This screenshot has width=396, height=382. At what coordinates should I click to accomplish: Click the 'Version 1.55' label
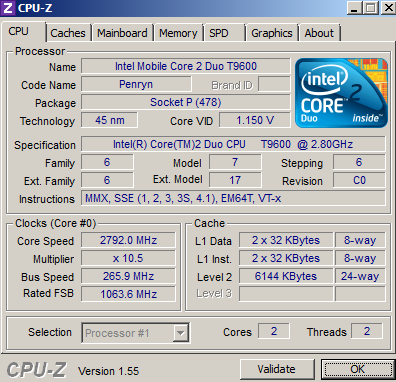(x=109, y=371)
